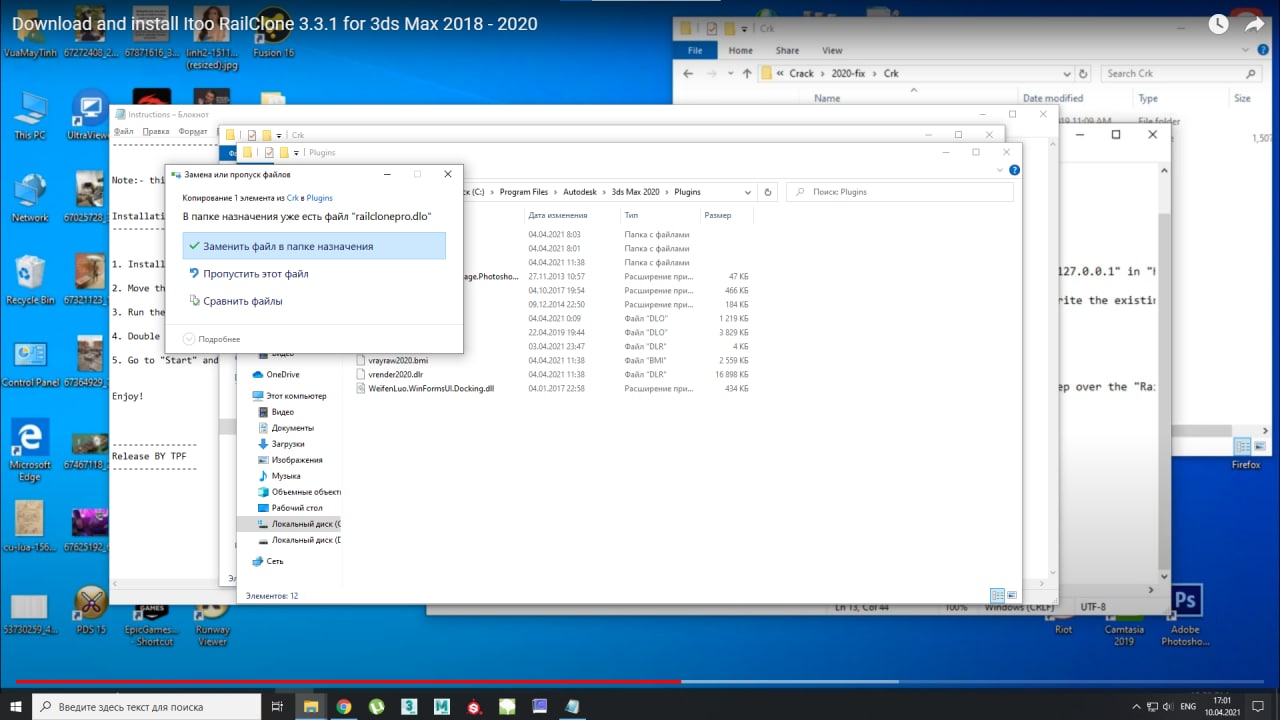This screenshot has width=1280, height=720.
Task: Open help icon in Plugins window
Action: click(x=1014, y=170)
